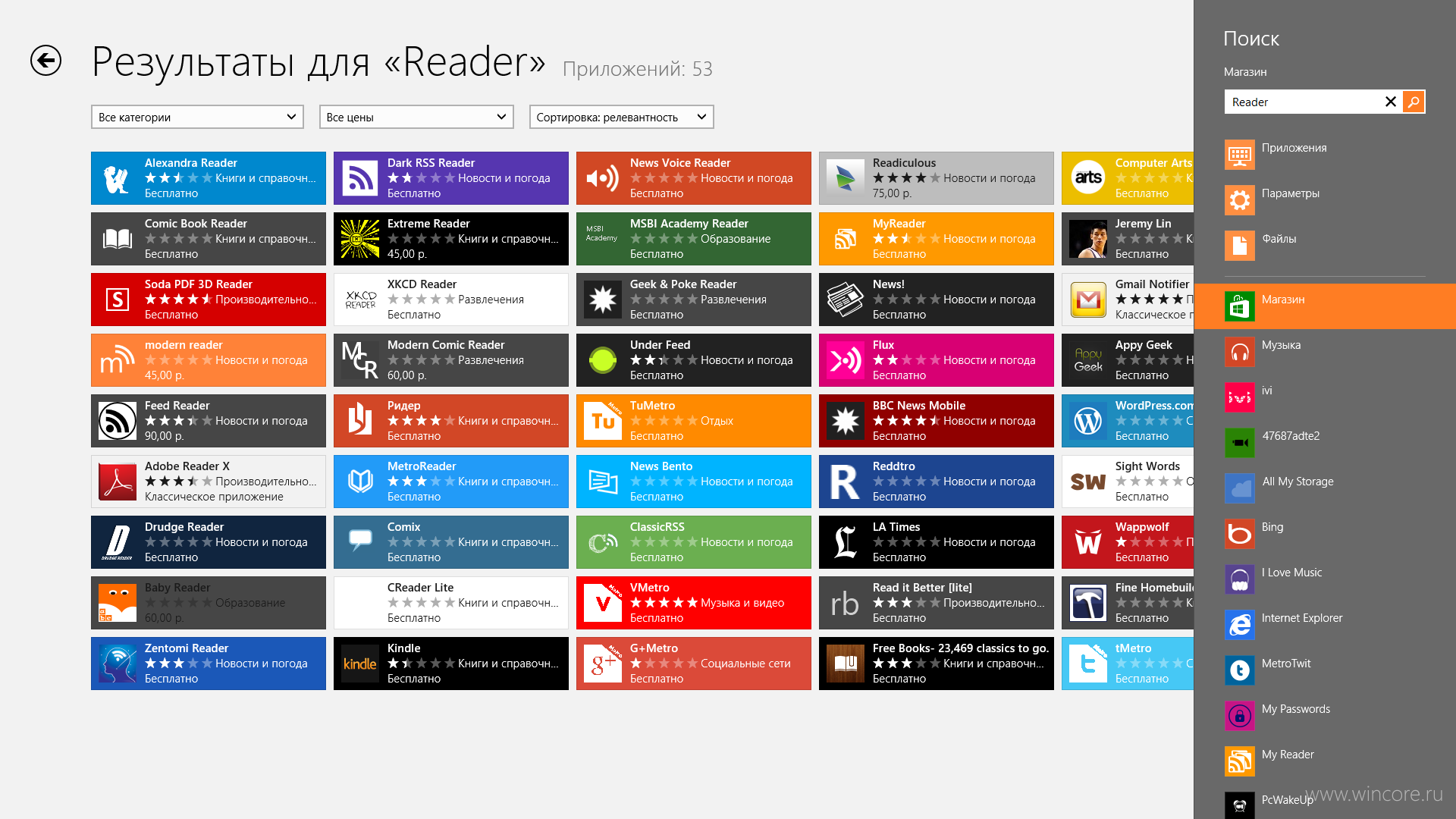The height and width of the screenshot is (819, 1456).
Task: Select Приложения in search charm
Action: point(1325,155)
